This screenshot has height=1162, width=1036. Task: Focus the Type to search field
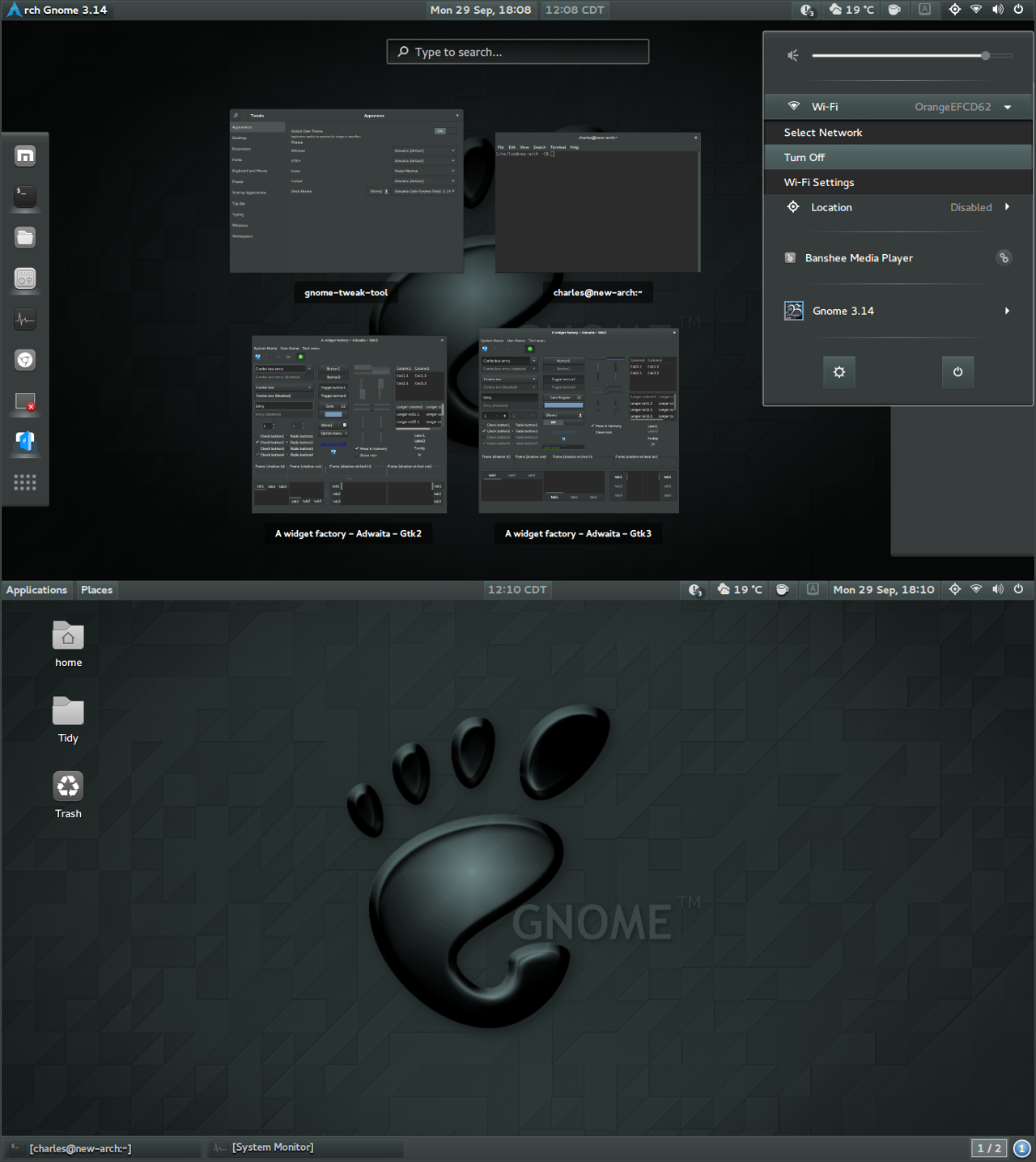tap(517, 51)
